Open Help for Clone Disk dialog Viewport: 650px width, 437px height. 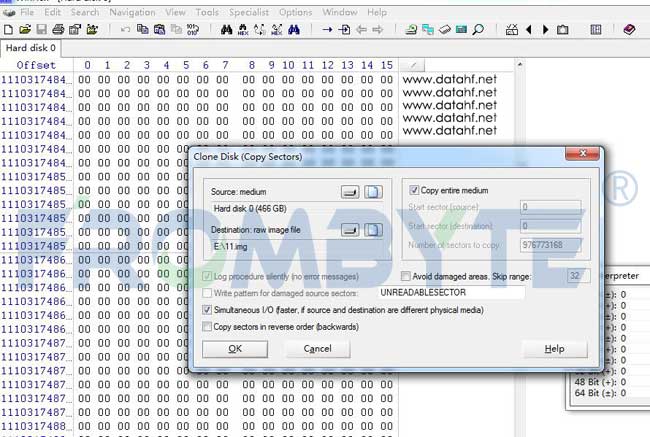[x=554, y=349]
